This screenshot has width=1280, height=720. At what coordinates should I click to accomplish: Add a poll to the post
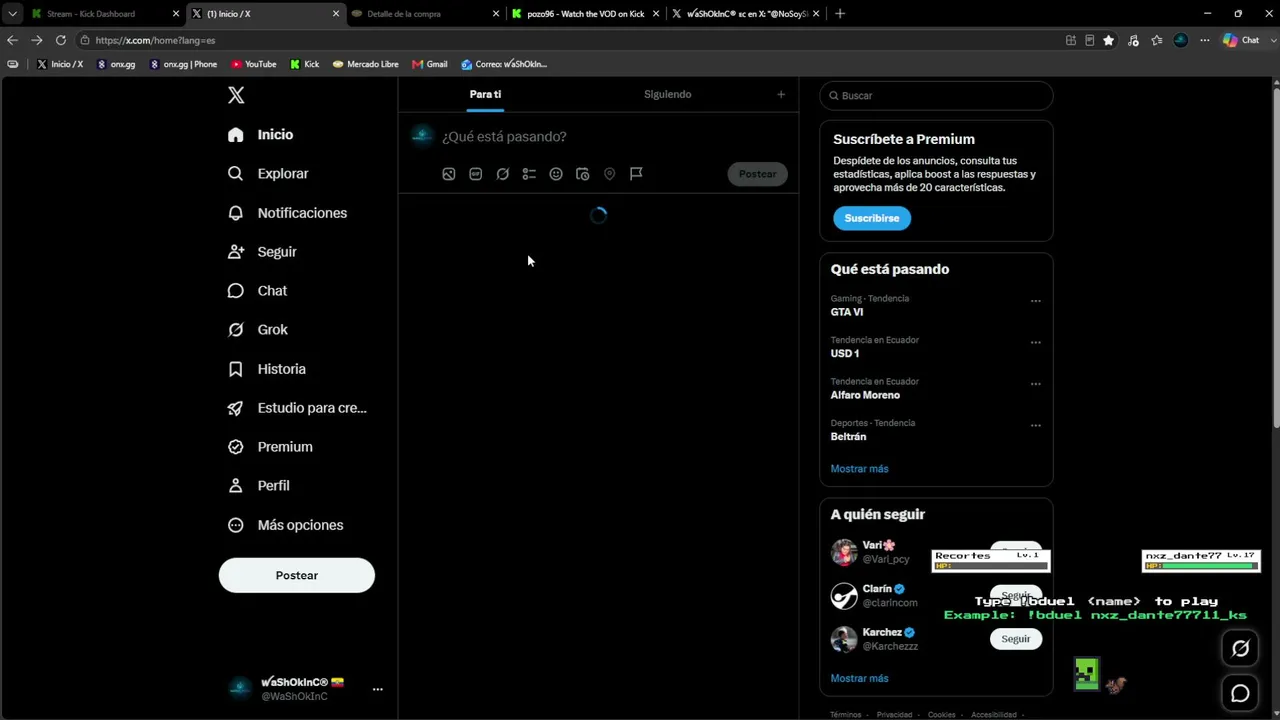[529, 174]
